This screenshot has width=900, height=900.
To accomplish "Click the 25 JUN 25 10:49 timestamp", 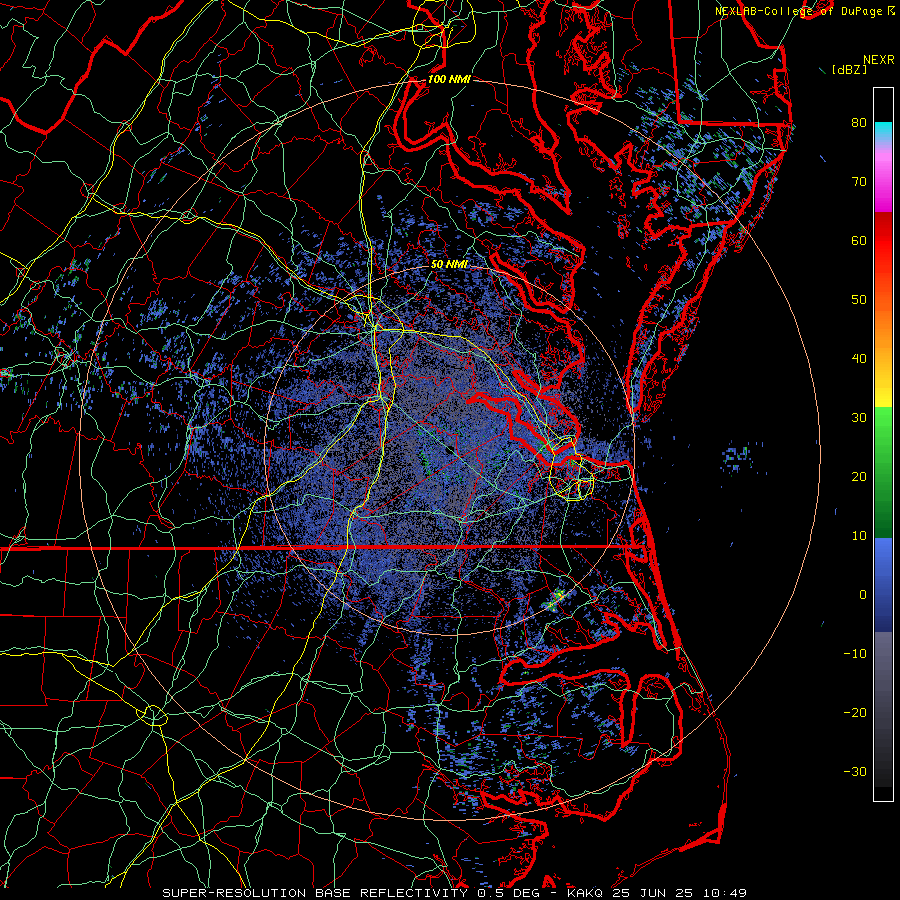I will (x=680, y=893).
